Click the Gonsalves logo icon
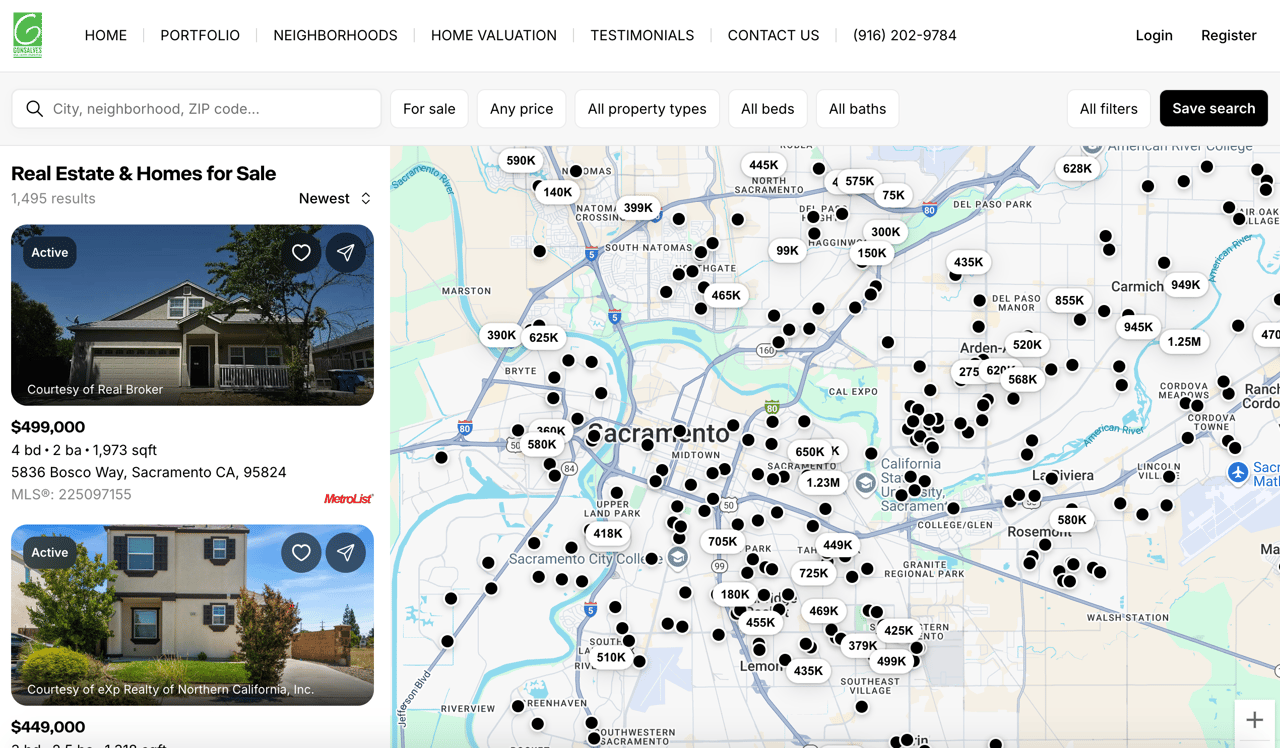Image resolution: width=1280 pixels, height=748 pixels. point(28,35)
